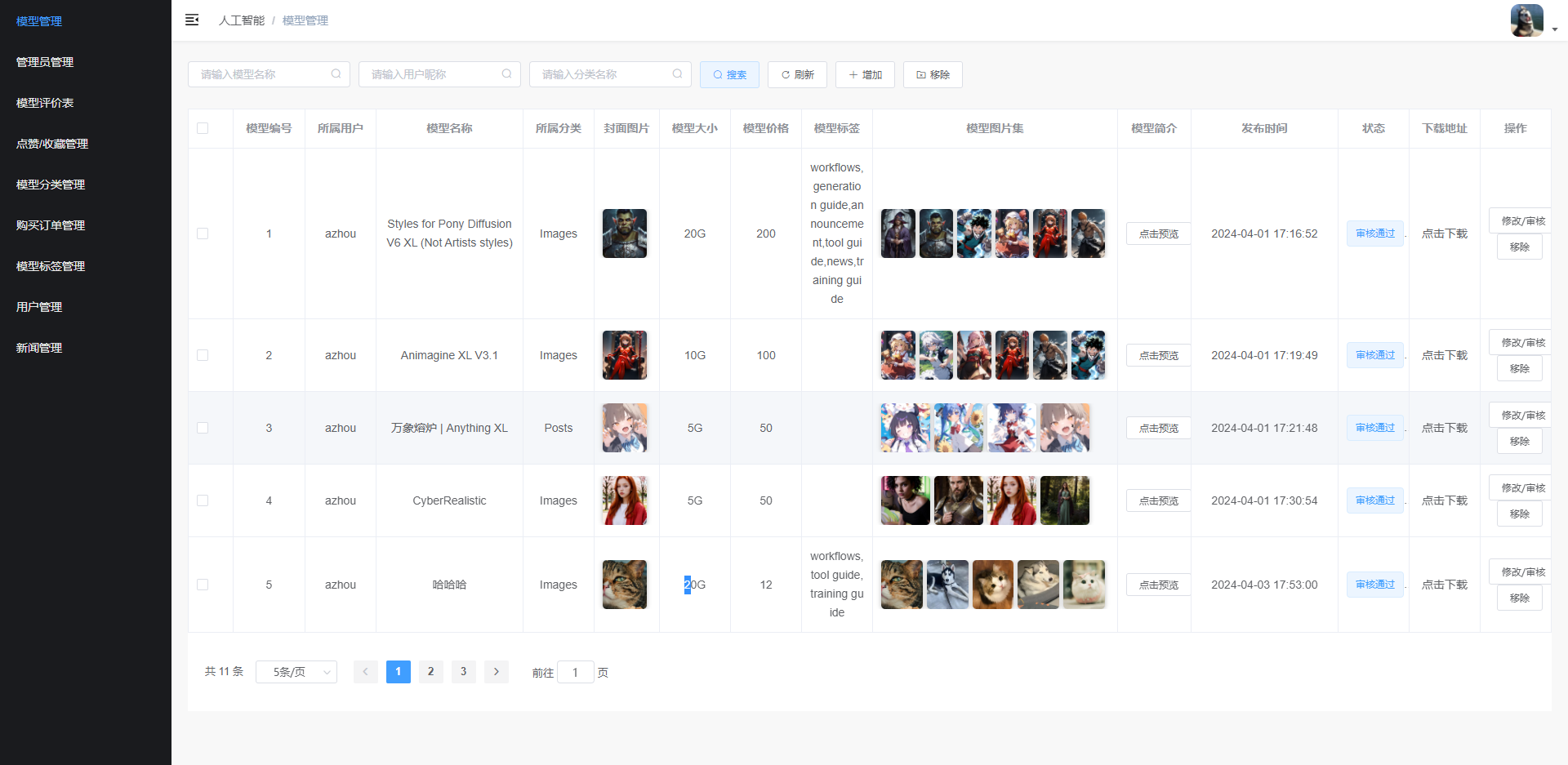Open the 5条/页 page size dropdown
Screen dimensions: 1568x765
(x=296, y=672)
